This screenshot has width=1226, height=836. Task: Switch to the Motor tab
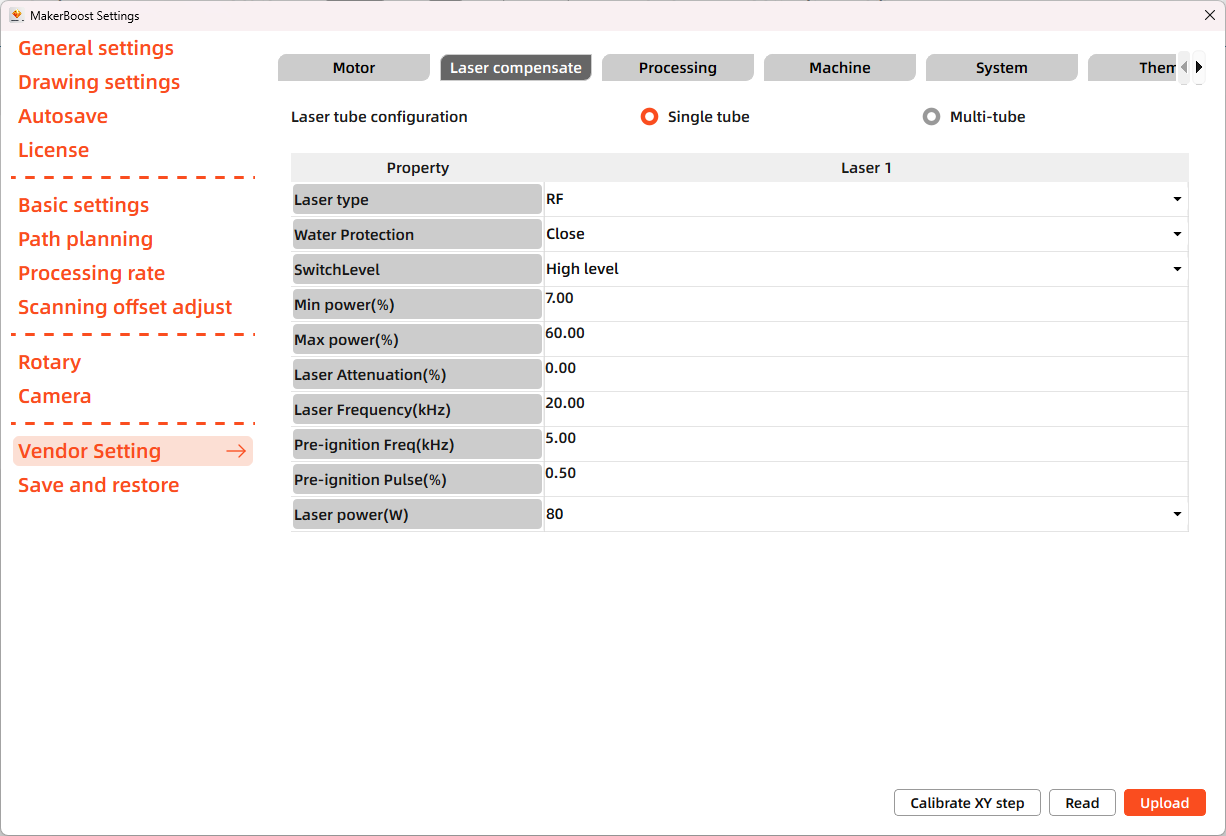(x=353, y=67)
